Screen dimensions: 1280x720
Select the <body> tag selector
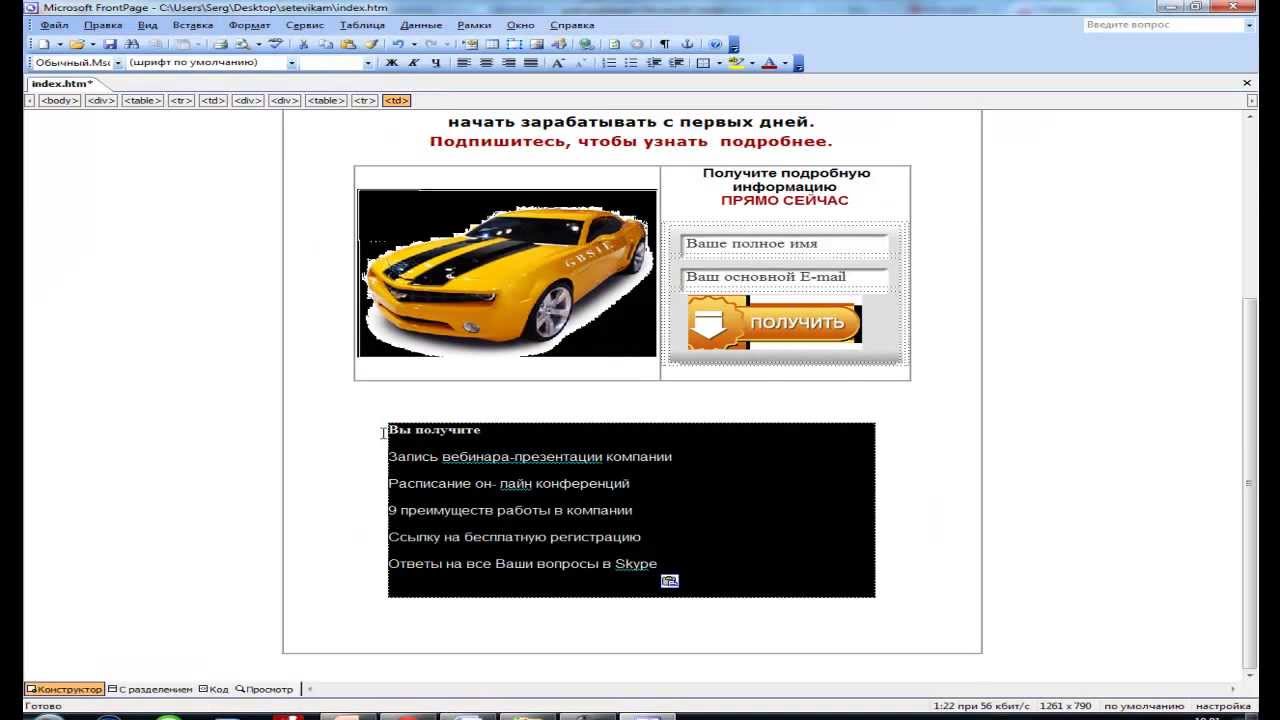[60, 100]
